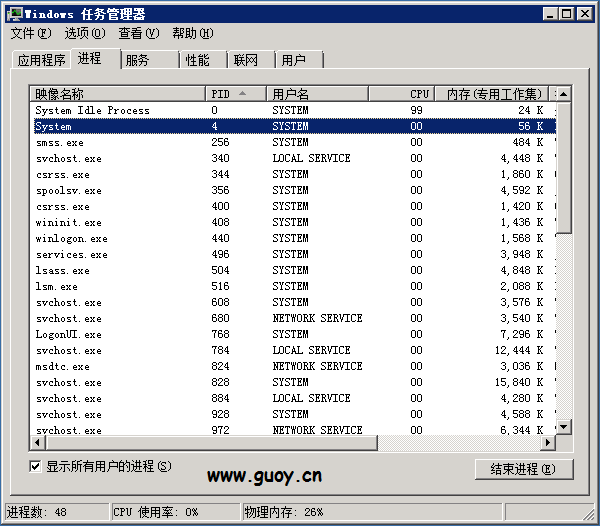Select the LogonUI.exe process row
This screenshot has width=600, height=526.
click(293, 334)
